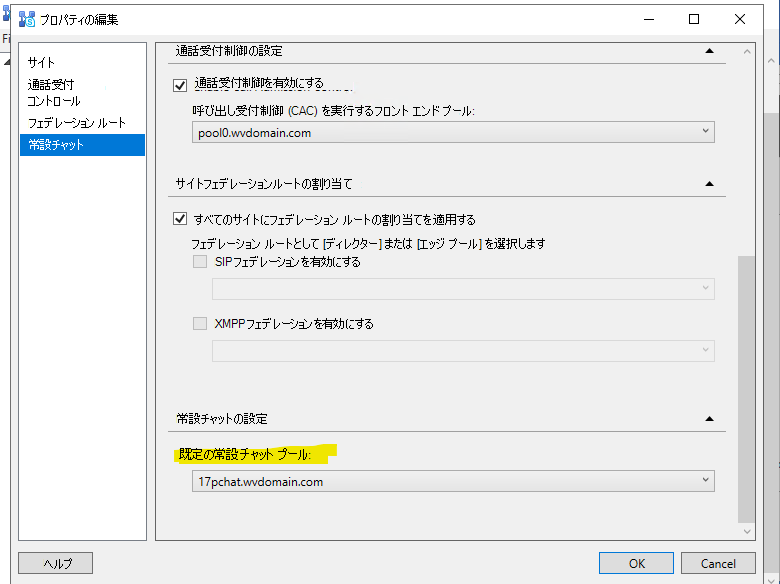Minimize the プロパティの編集 window
780x584 pixels.
pos(649,19)
